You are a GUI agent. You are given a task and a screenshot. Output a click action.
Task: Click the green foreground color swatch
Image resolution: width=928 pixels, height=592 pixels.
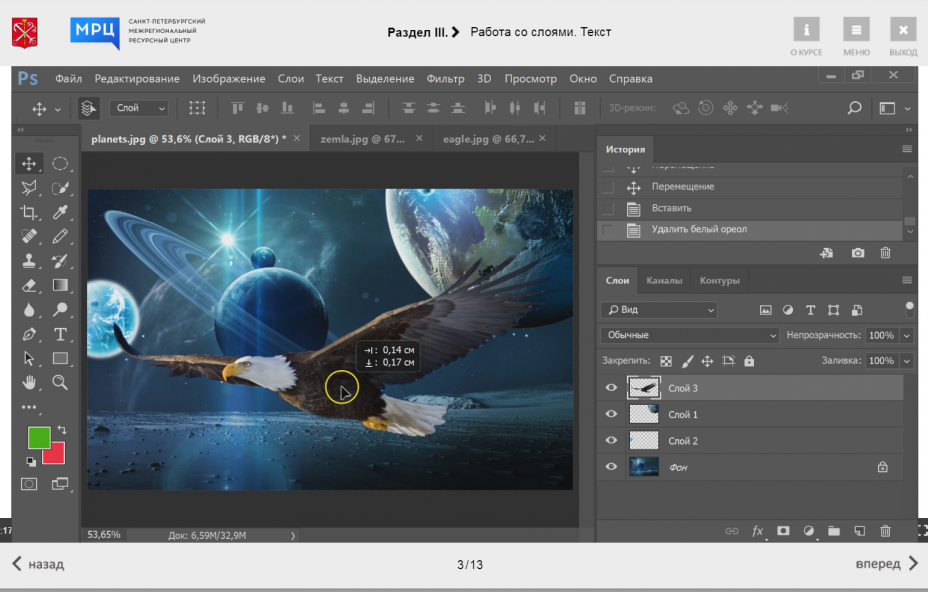pyautogui.click(x=37, y=436)
